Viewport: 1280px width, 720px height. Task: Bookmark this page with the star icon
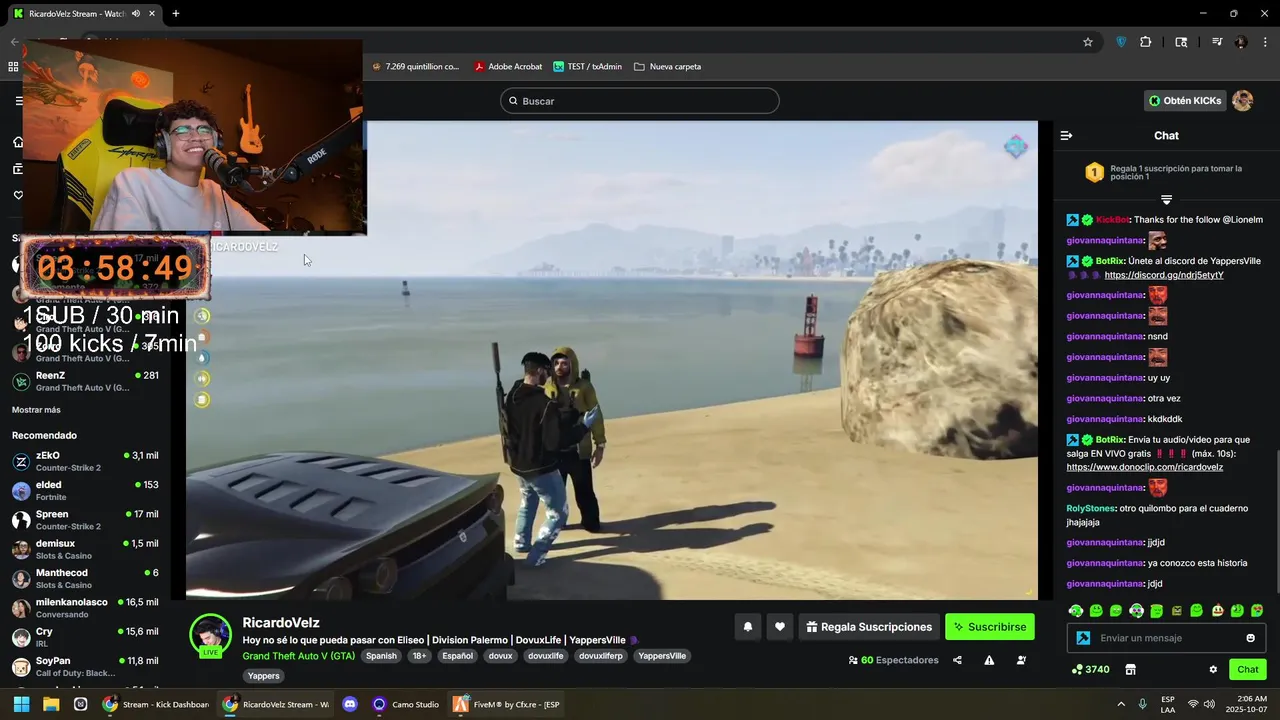pos(1088,42)
